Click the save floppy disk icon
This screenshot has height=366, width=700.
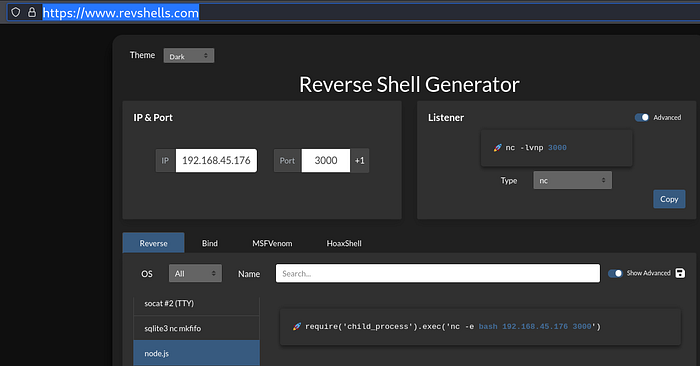(x=680, y=273)
